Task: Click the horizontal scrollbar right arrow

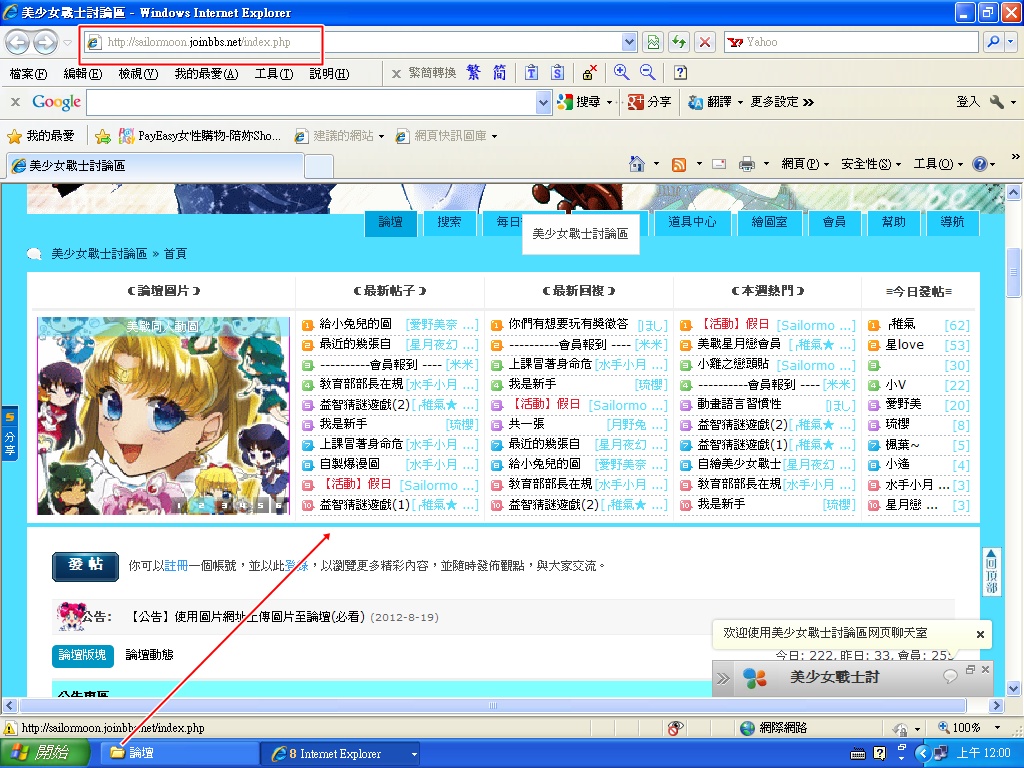Action: [x=996, y=705]
